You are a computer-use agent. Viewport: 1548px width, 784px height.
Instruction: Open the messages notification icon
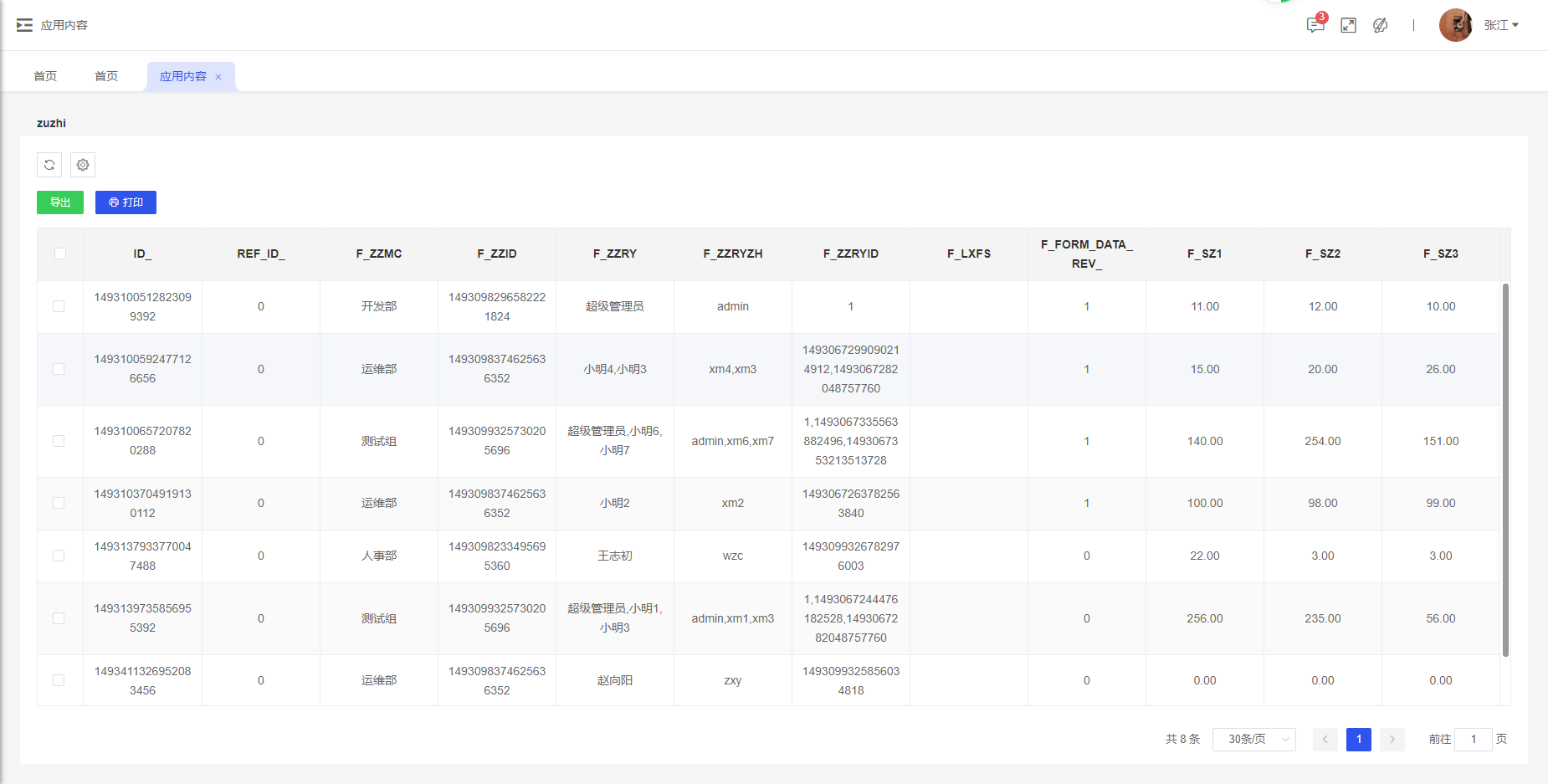pyautogui.click(x=1315, y=25)
